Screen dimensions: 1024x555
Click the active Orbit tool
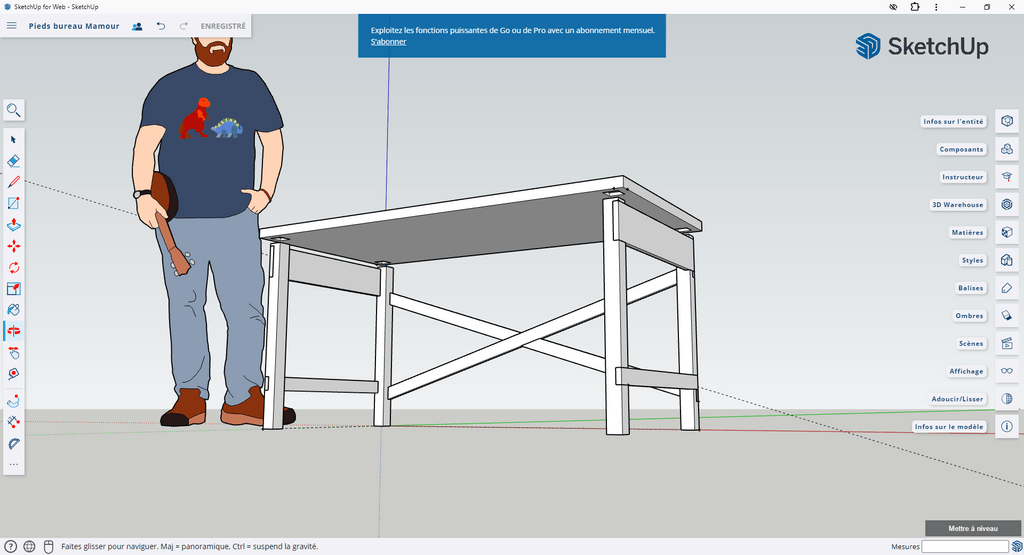[14, 331]
